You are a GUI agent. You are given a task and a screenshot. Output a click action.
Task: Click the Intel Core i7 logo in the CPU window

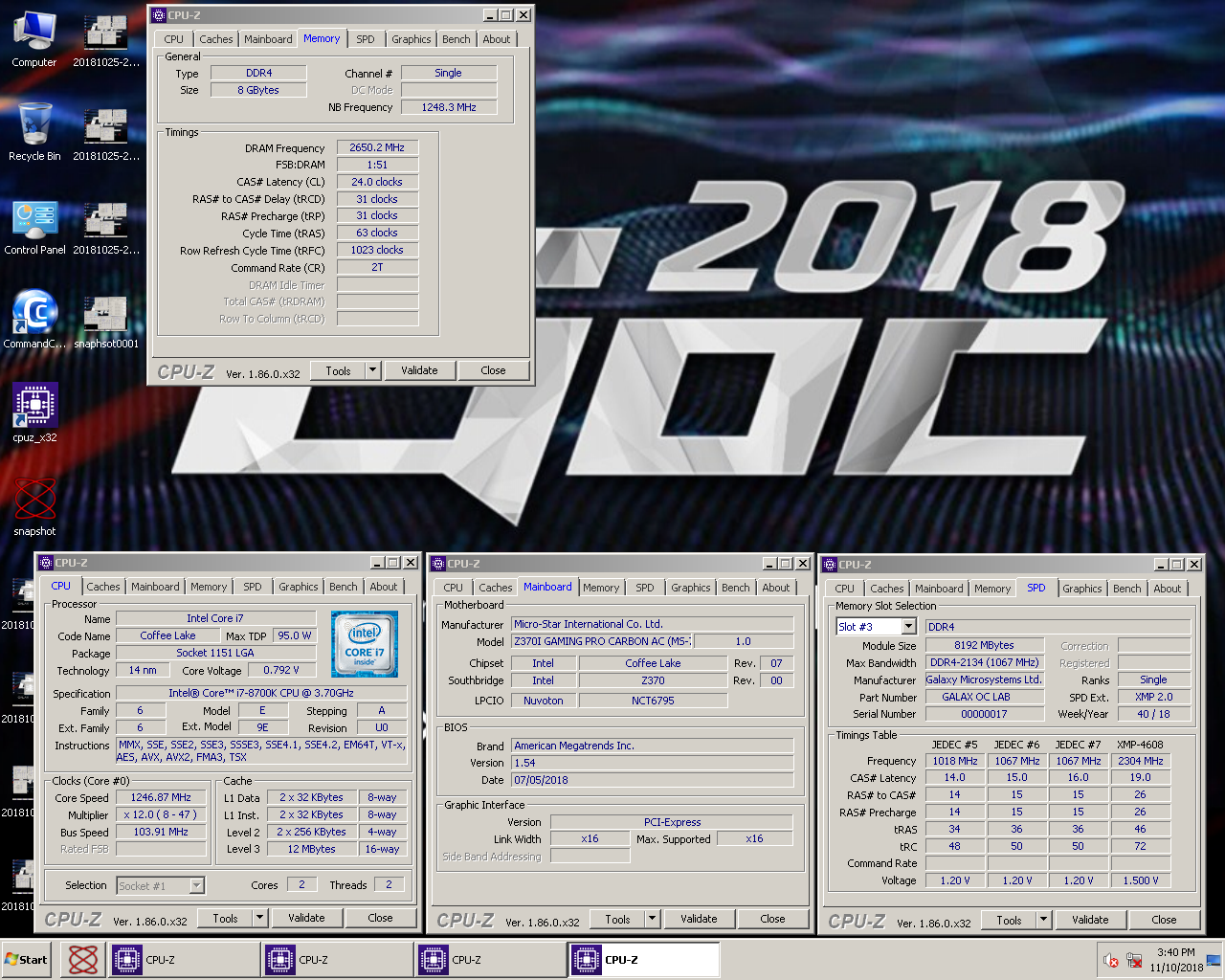pos(365,644)
